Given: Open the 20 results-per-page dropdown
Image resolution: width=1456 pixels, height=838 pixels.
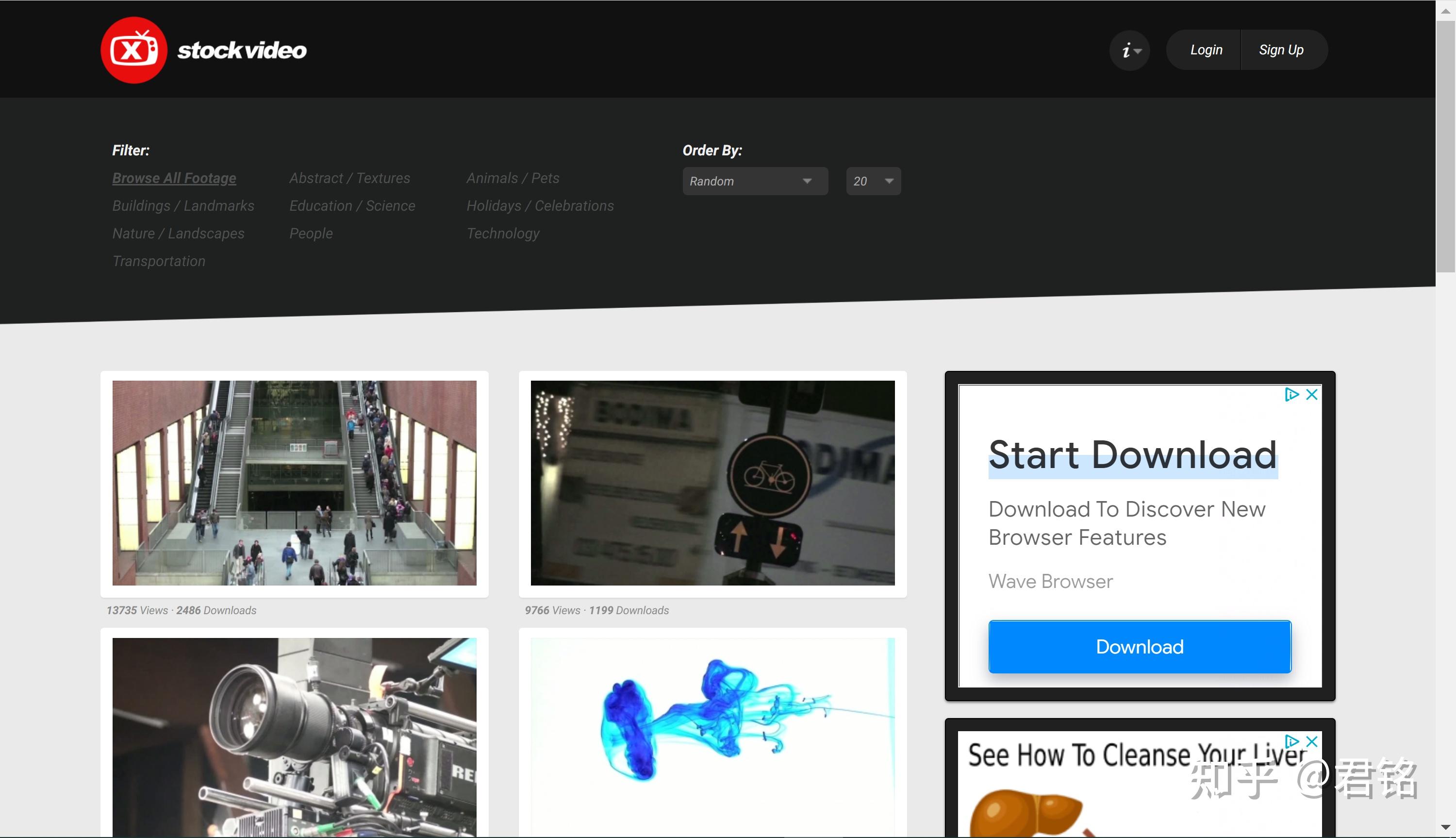Looking at the screenshot, I should click(873, 181).
